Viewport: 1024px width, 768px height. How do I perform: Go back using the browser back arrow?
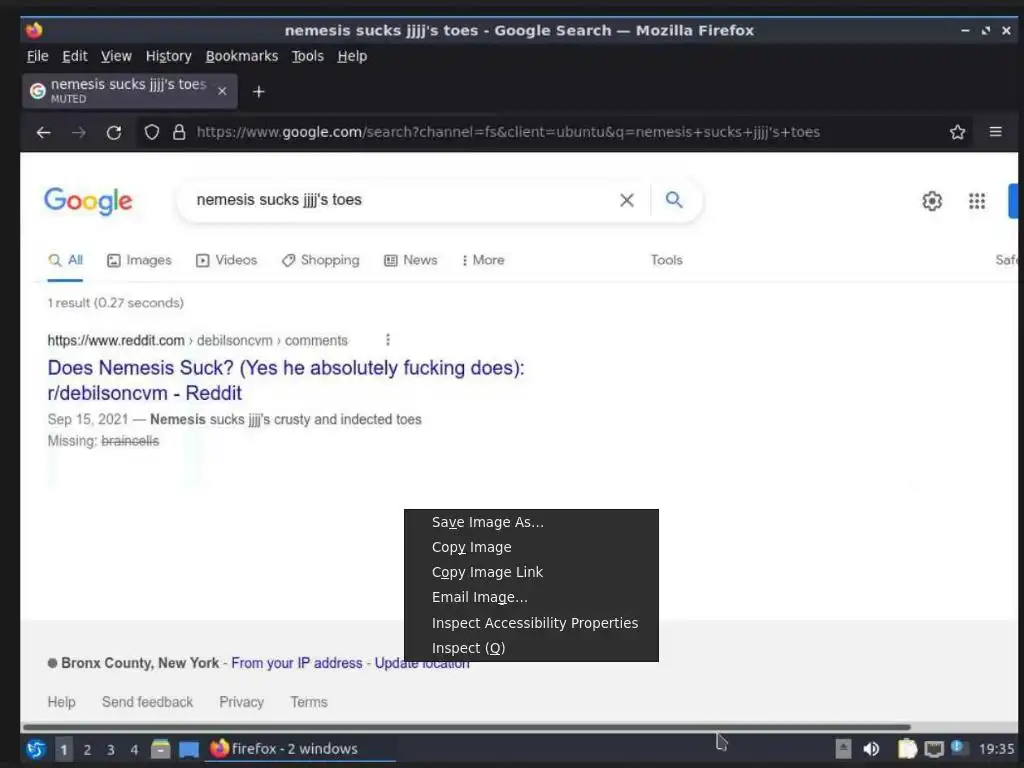pyautogui.click(x=44, y=133)
